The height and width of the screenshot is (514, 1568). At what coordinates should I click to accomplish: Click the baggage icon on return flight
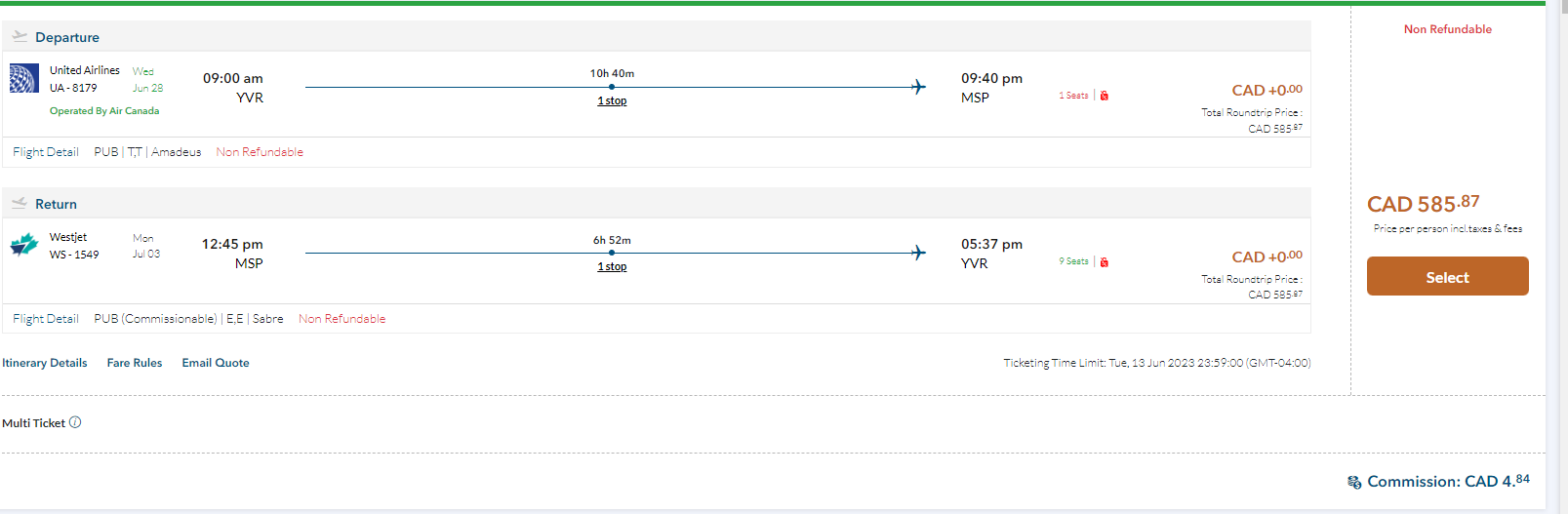(1105, 262)
